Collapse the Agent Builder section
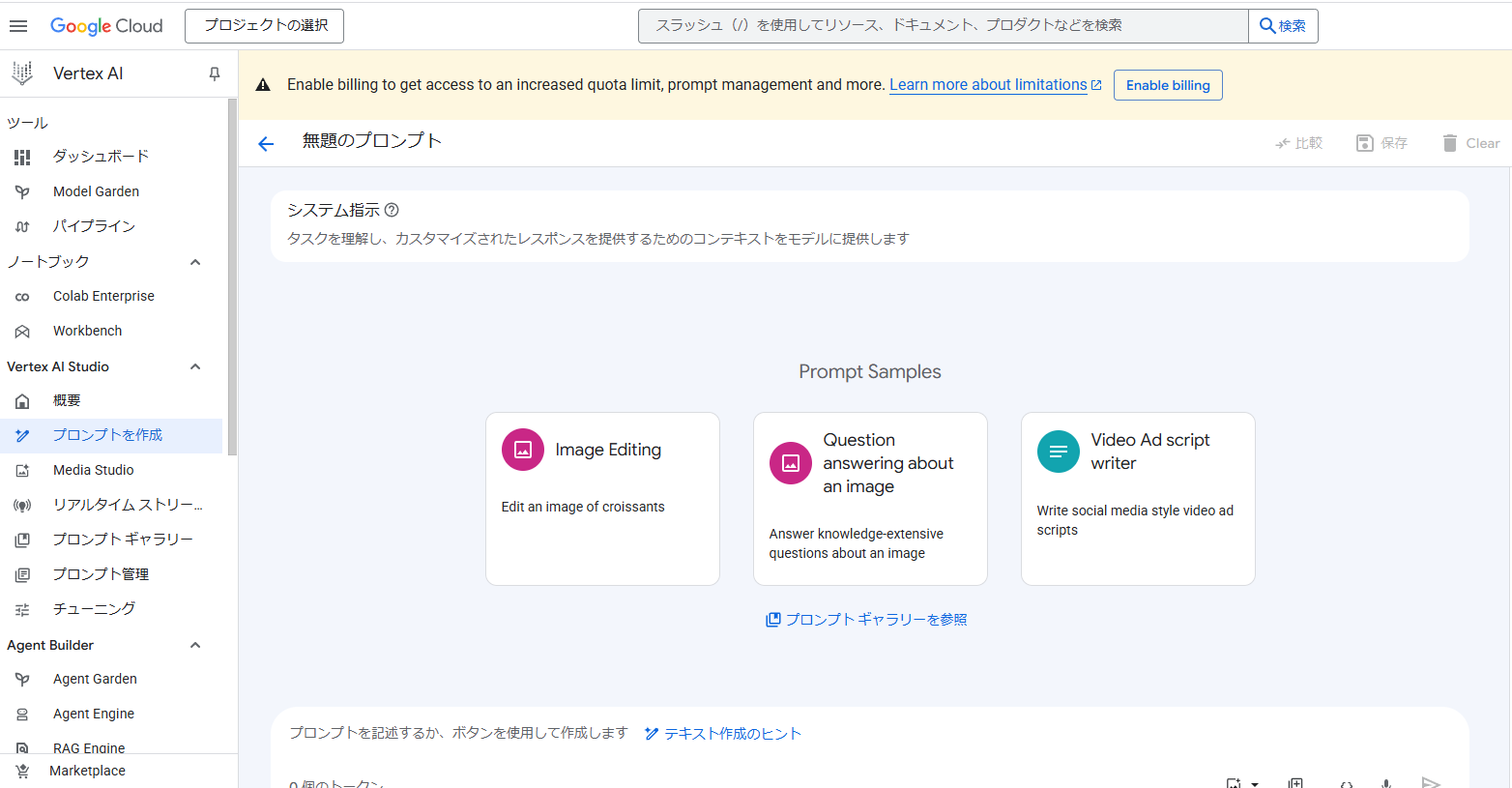The image size is (1512, 788). coord(195,645)
